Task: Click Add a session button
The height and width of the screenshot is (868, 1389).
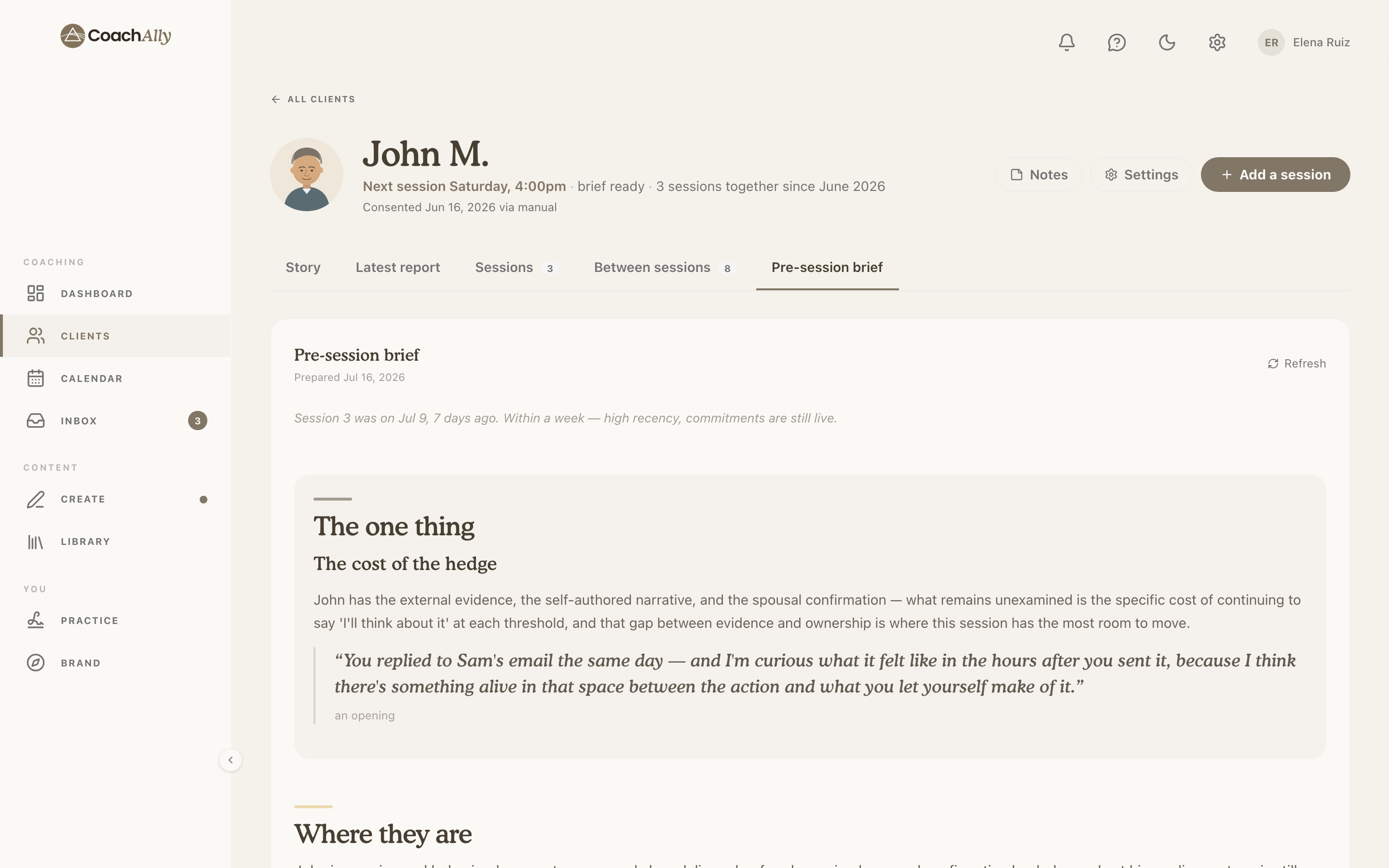Action: click(1275, 175)
